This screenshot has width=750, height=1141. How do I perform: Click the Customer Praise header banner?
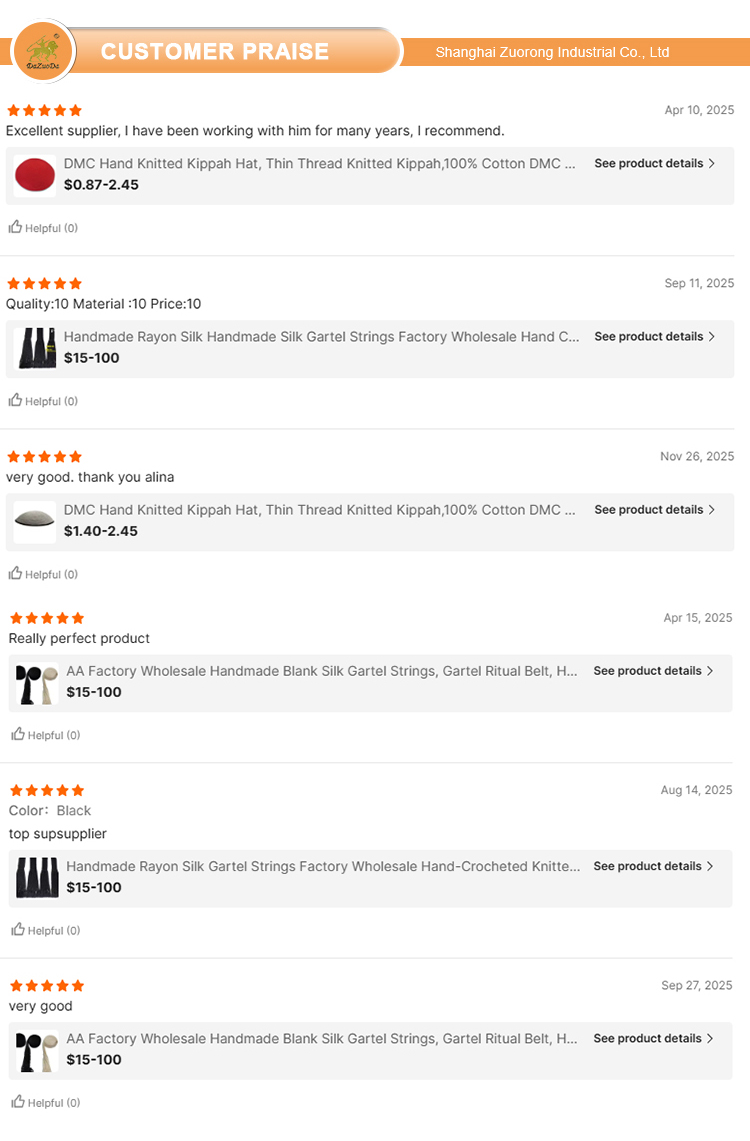[x=215, y=52]
